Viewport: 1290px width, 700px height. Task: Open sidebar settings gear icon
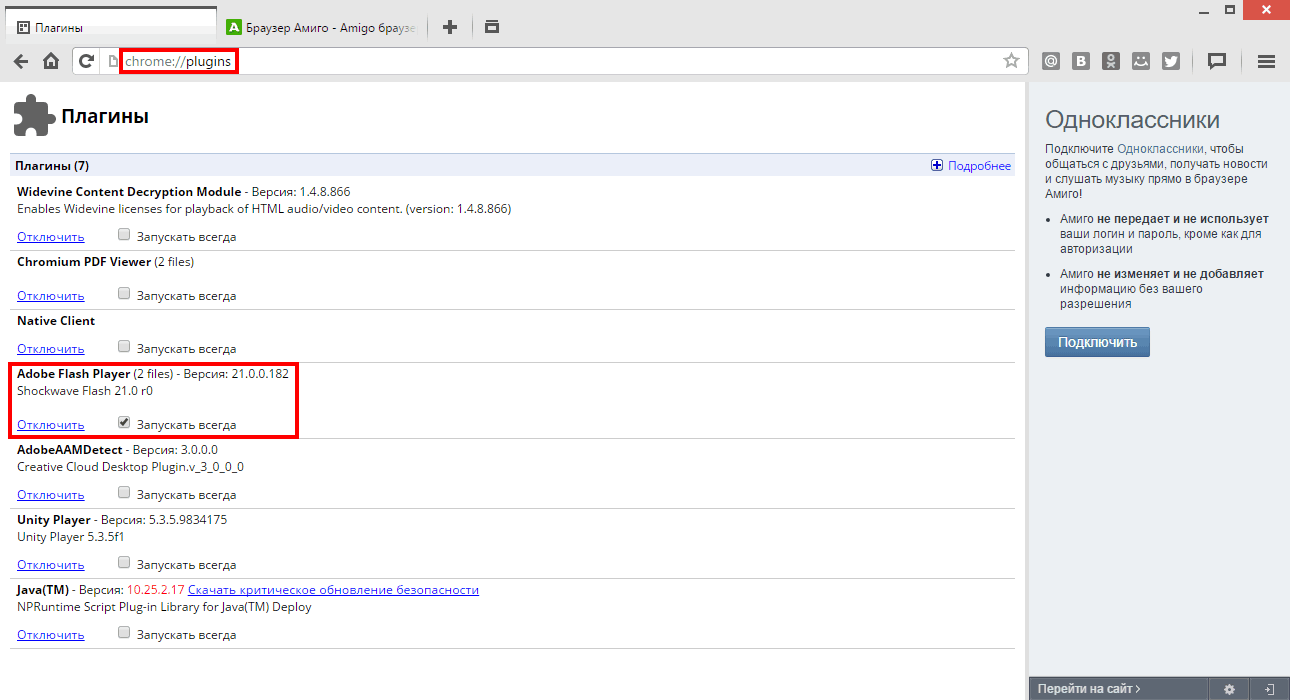pyautogui.click(x=1229, y=689)
